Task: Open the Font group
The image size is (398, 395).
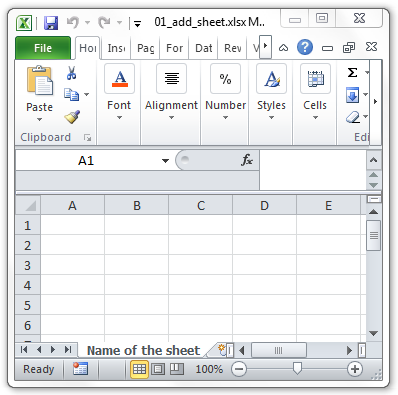Action: coord(119,92)
